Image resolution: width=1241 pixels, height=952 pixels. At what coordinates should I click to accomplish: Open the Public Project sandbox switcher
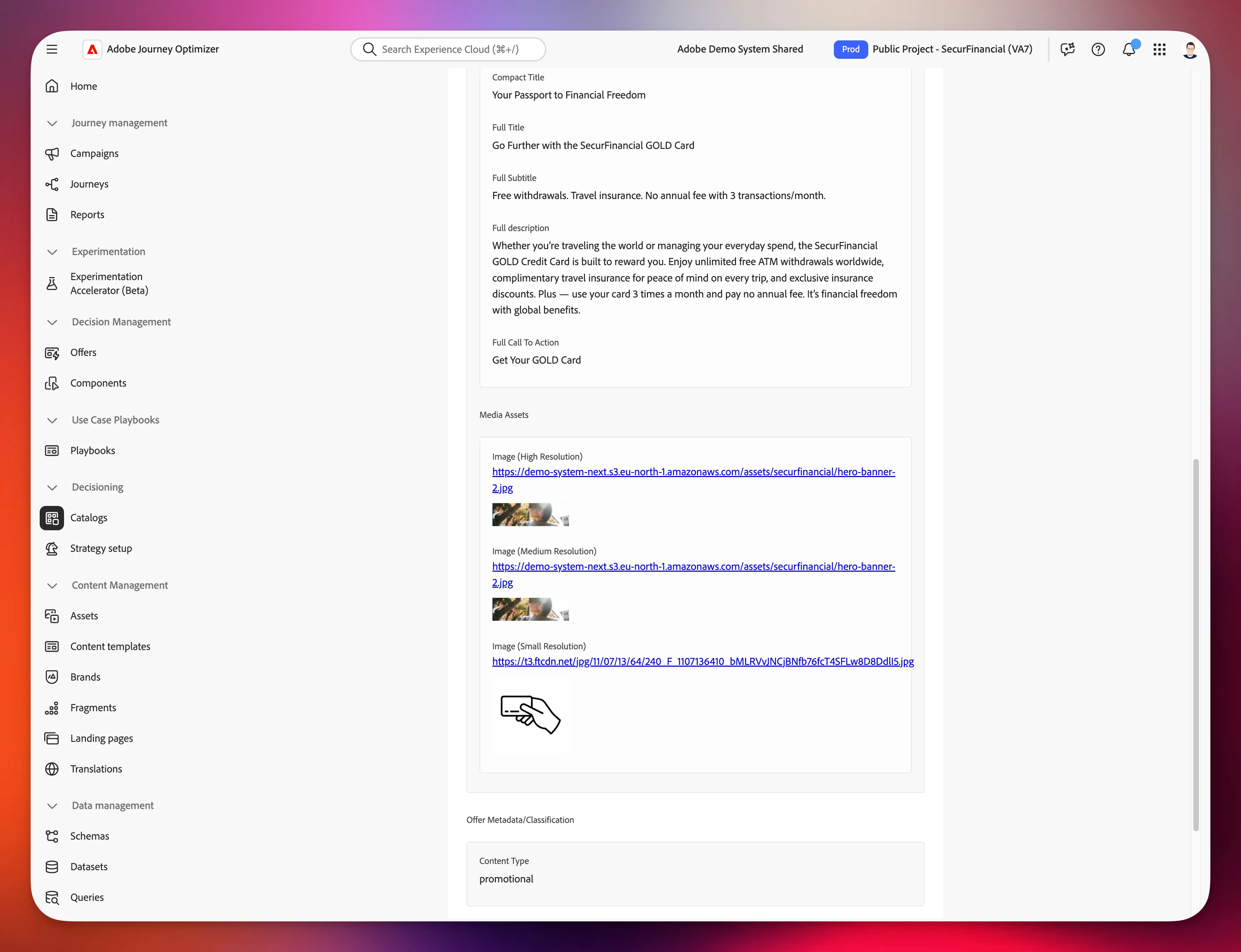point(952,49)
